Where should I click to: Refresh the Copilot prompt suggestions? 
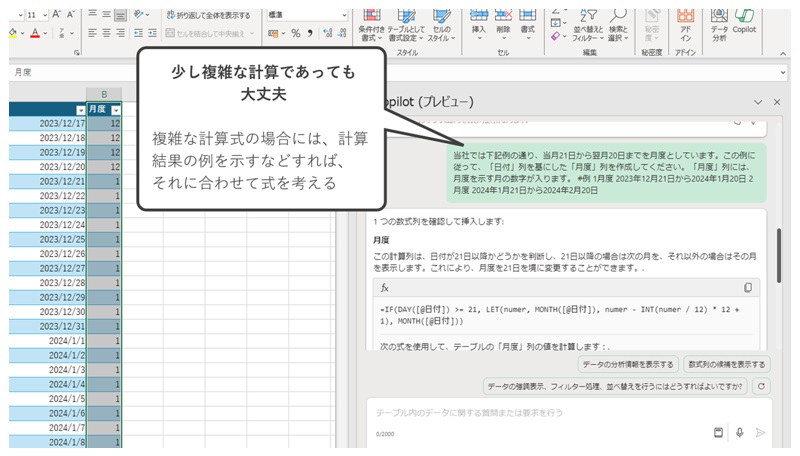[761, 387]
